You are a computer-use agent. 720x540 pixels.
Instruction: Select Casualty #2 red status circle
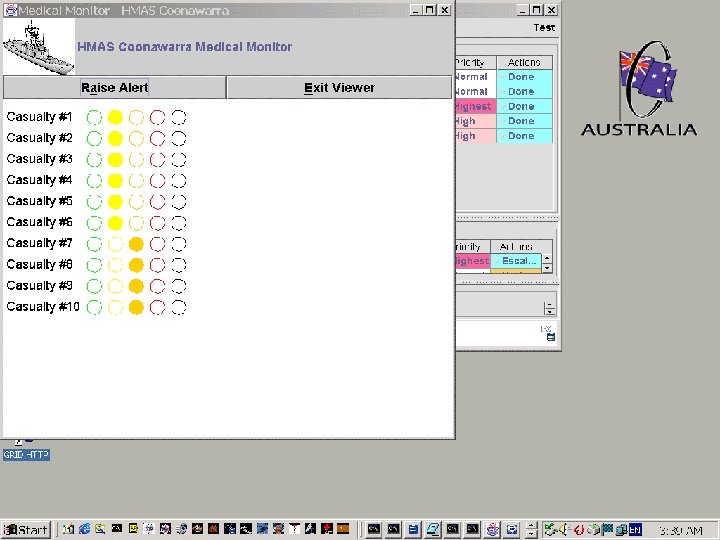click(158, 138)
